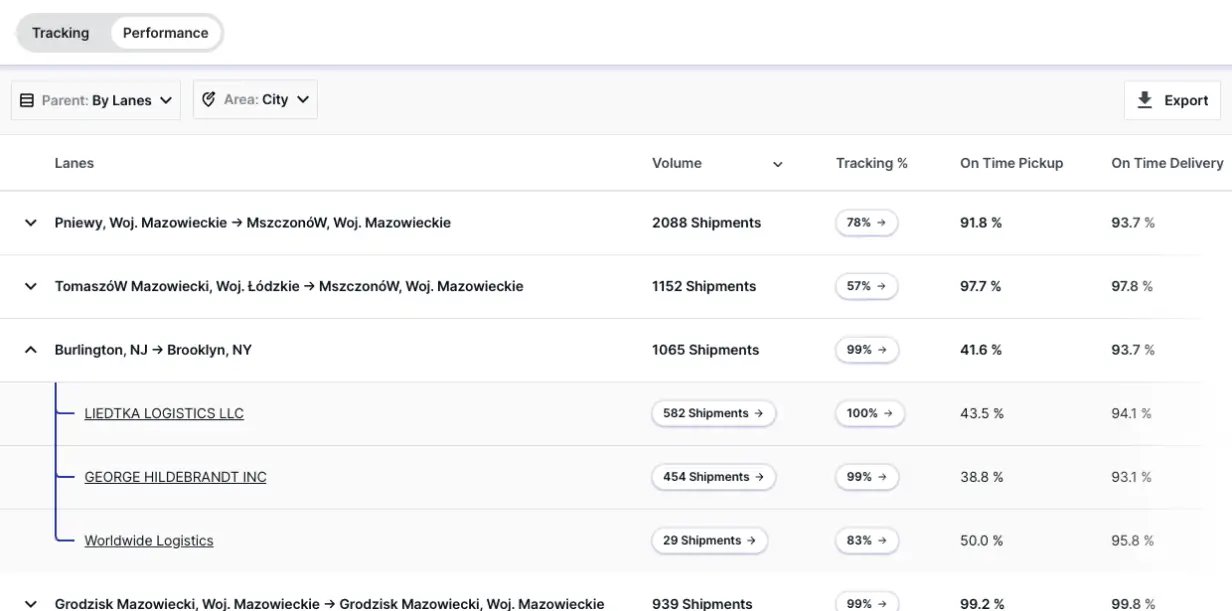This screenshot has width=1232, height=611.
Task: Expand the Grodzisk Mazowiecki lane row
Action: click(30, 603)
